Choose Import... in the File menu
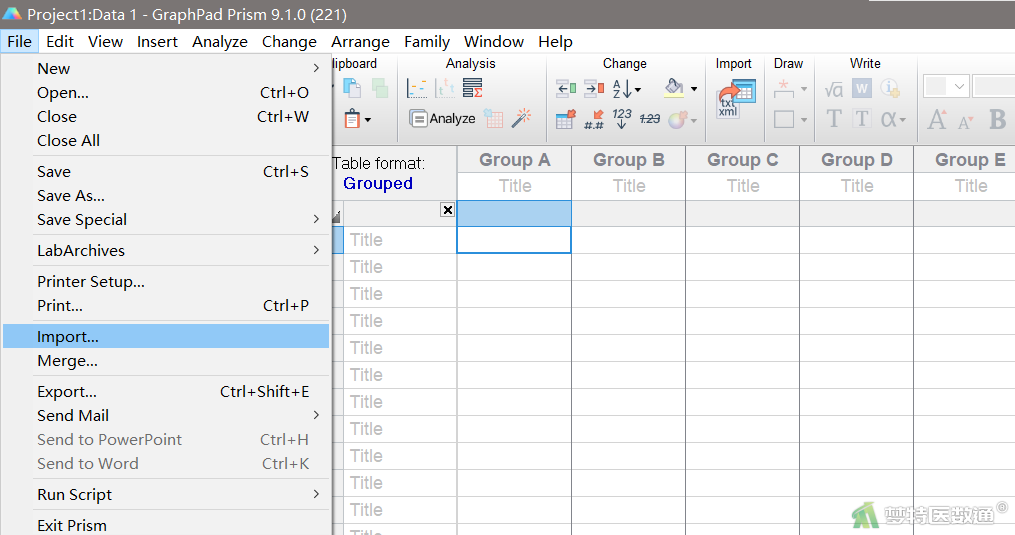1015x535 pixels. click(166, 337)
